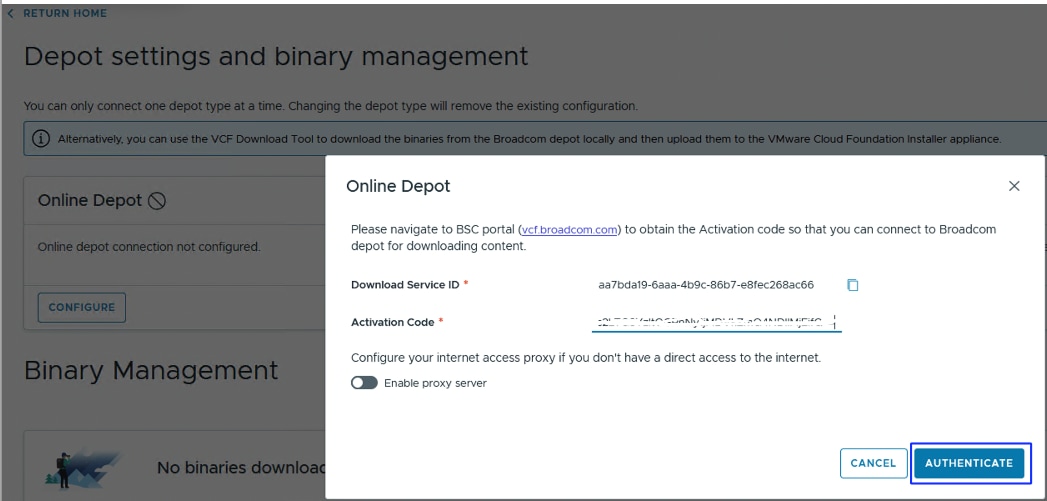Screen dimensions: 1047x501
Task: Focus the Activation Code field
Action: [x=716, y=322]
